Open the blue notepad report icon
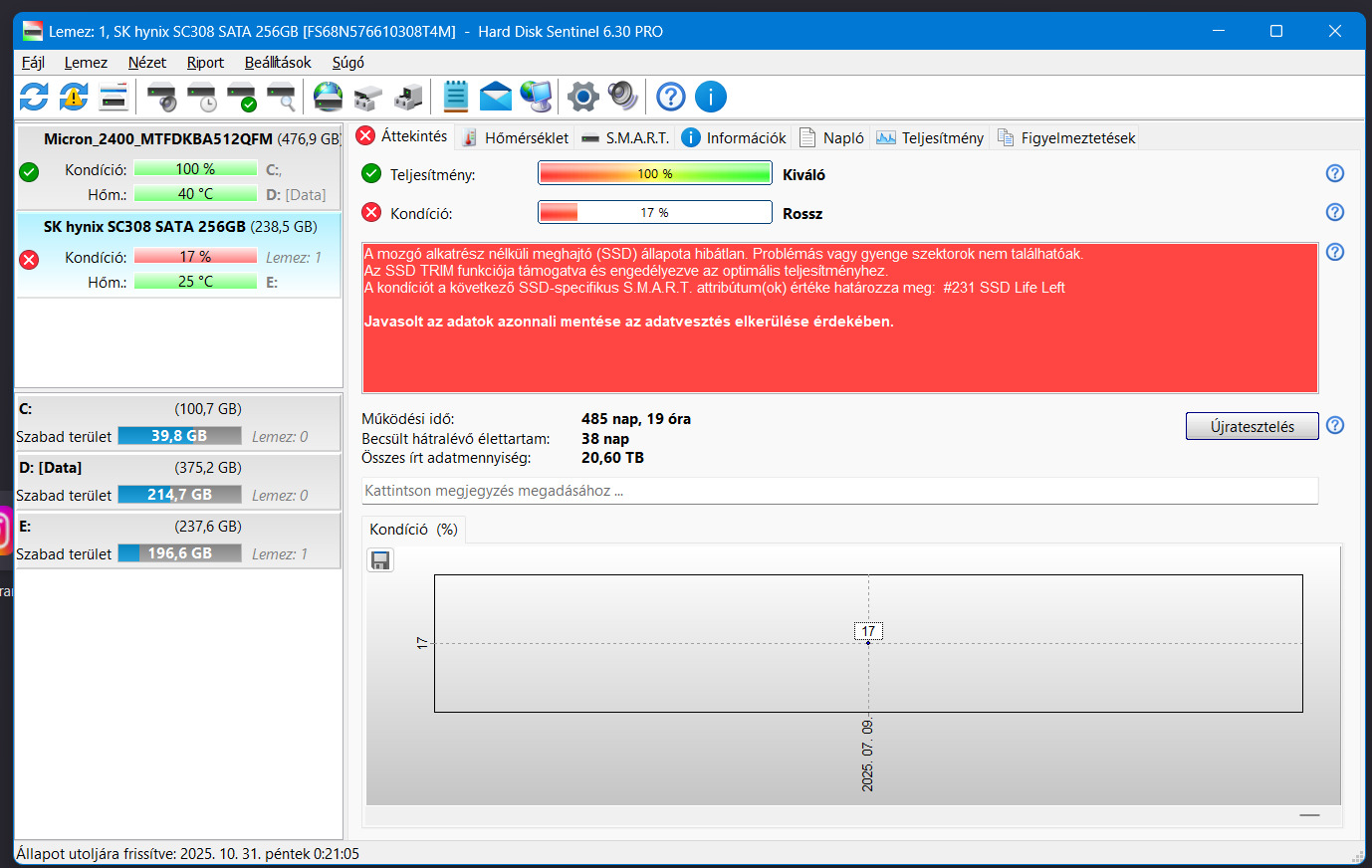Image resolution: width=1372 pixels, height=868 pixels. tap(456, 97)
